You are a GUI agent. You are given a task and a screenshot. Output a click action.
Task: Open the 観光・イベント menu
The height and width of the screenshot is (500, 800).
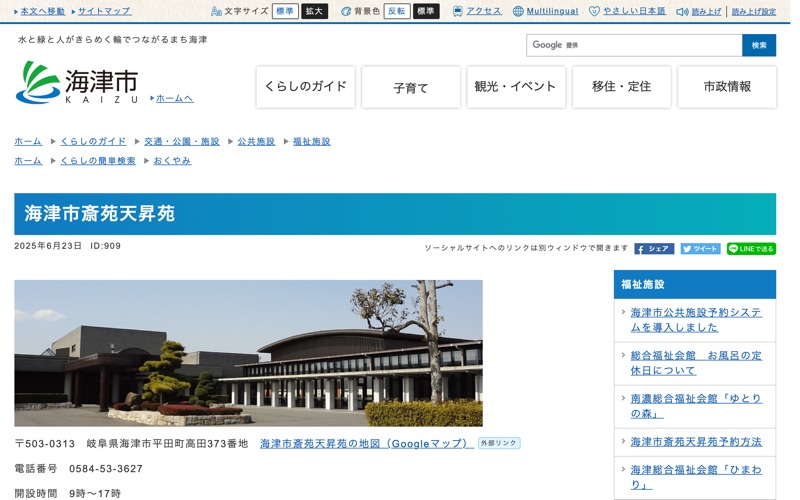[516, 87]
